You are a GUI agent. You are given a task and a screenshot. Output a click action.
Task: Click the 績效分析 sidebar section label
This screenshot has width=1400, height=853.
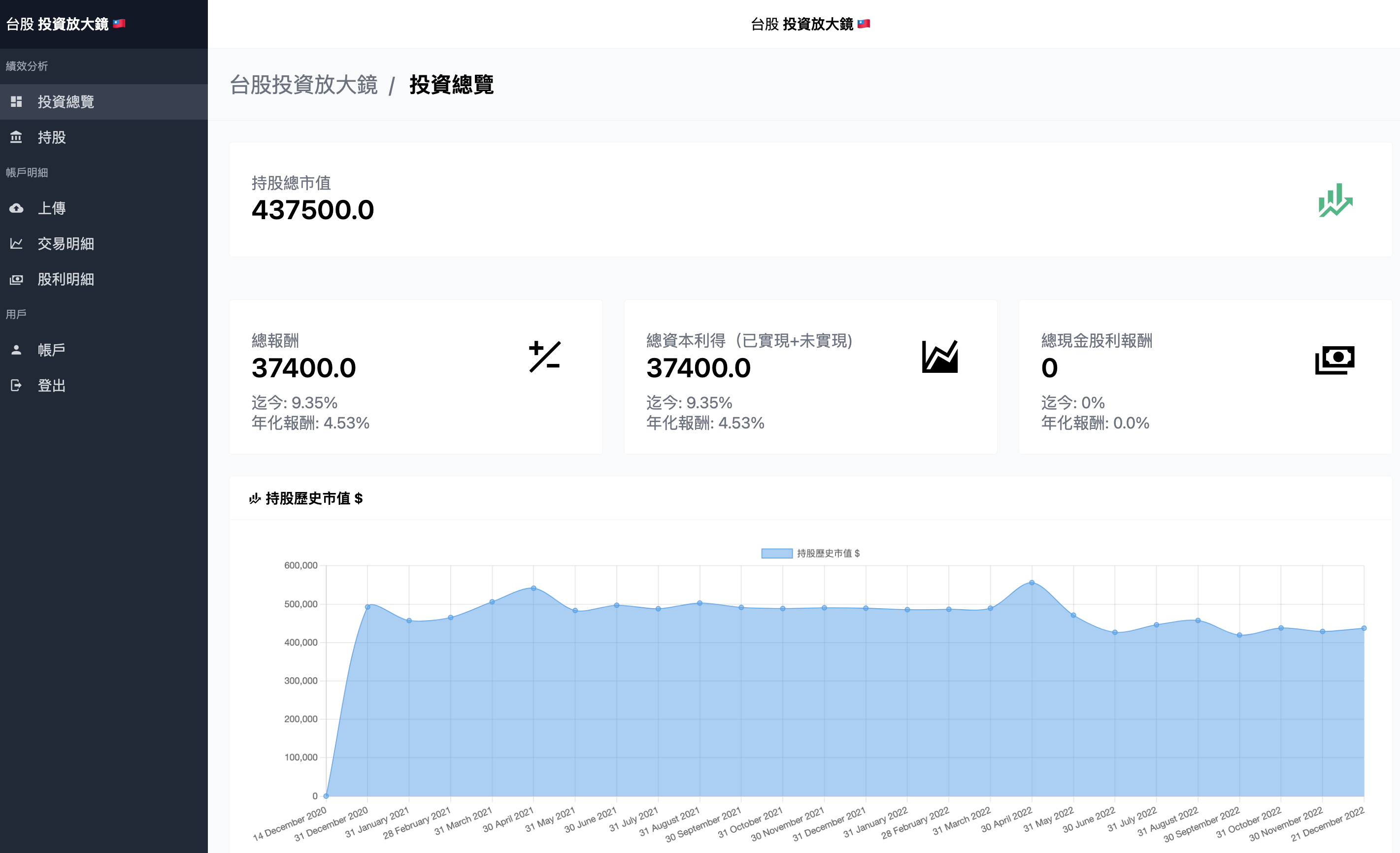(27, 66)
